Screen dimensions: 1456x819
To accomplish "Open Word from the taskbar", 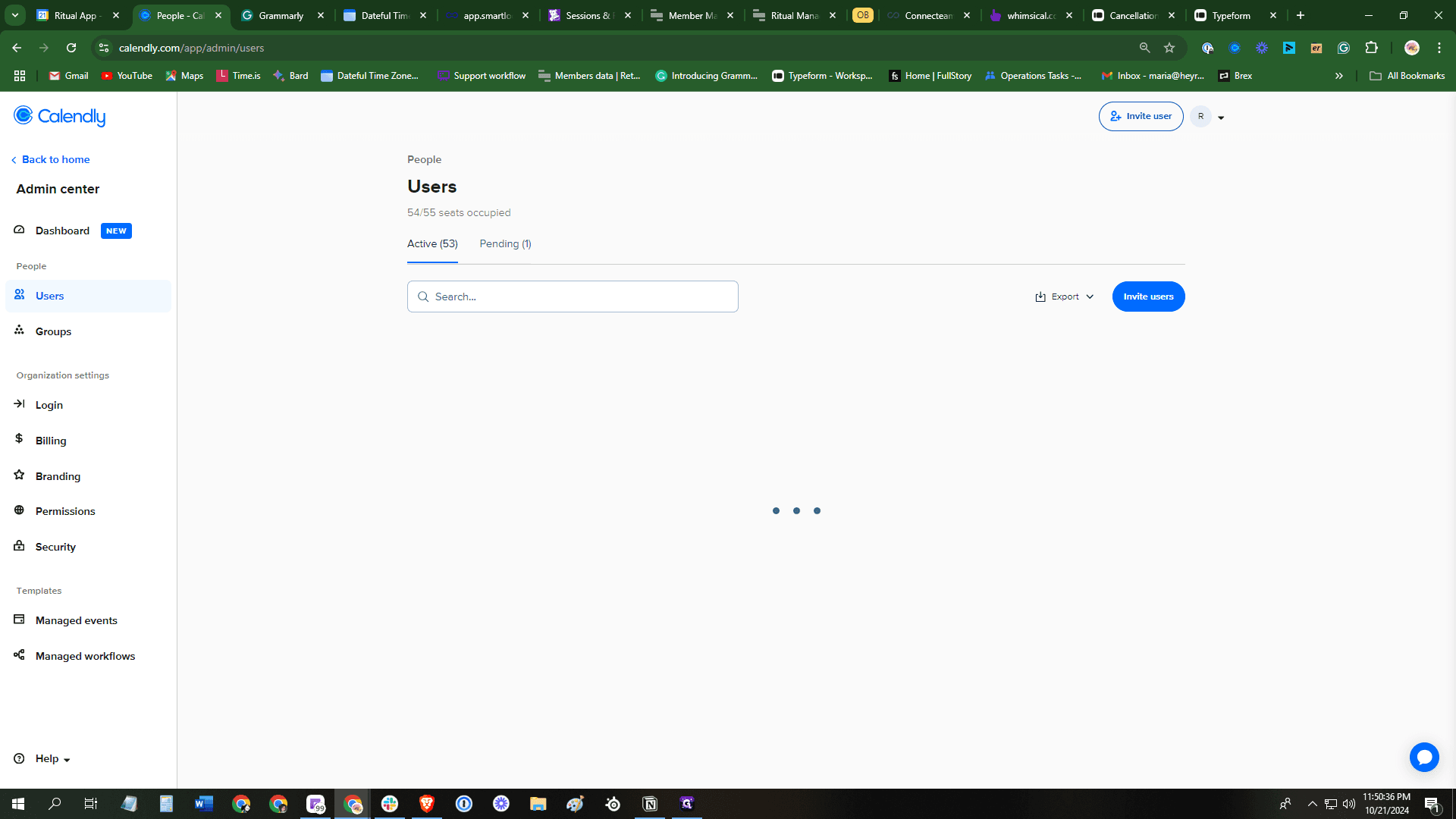I will pyautogui.click(x=203, y=804).
